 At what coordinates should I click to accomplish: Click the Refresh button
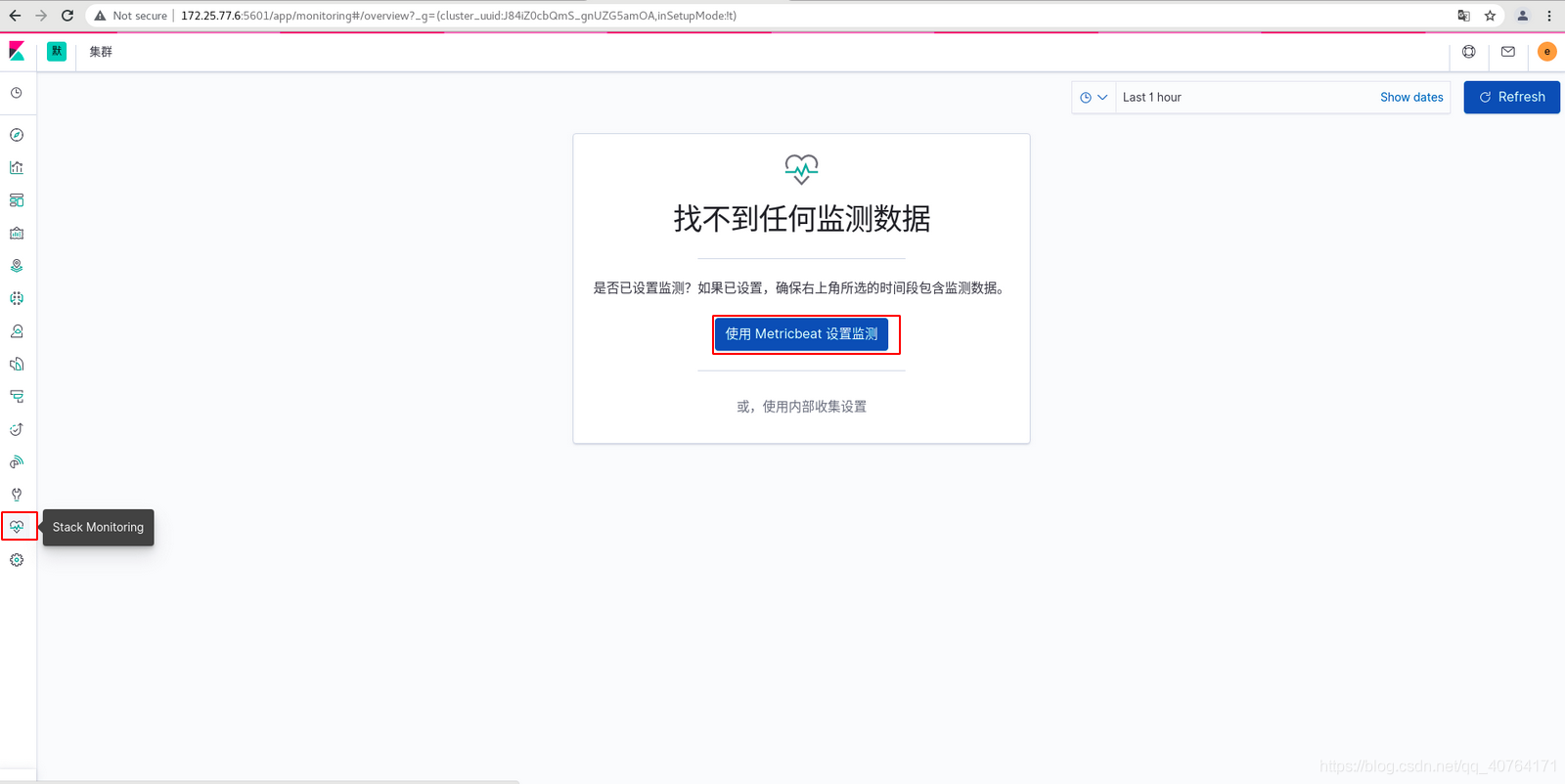pos(1511,97)
